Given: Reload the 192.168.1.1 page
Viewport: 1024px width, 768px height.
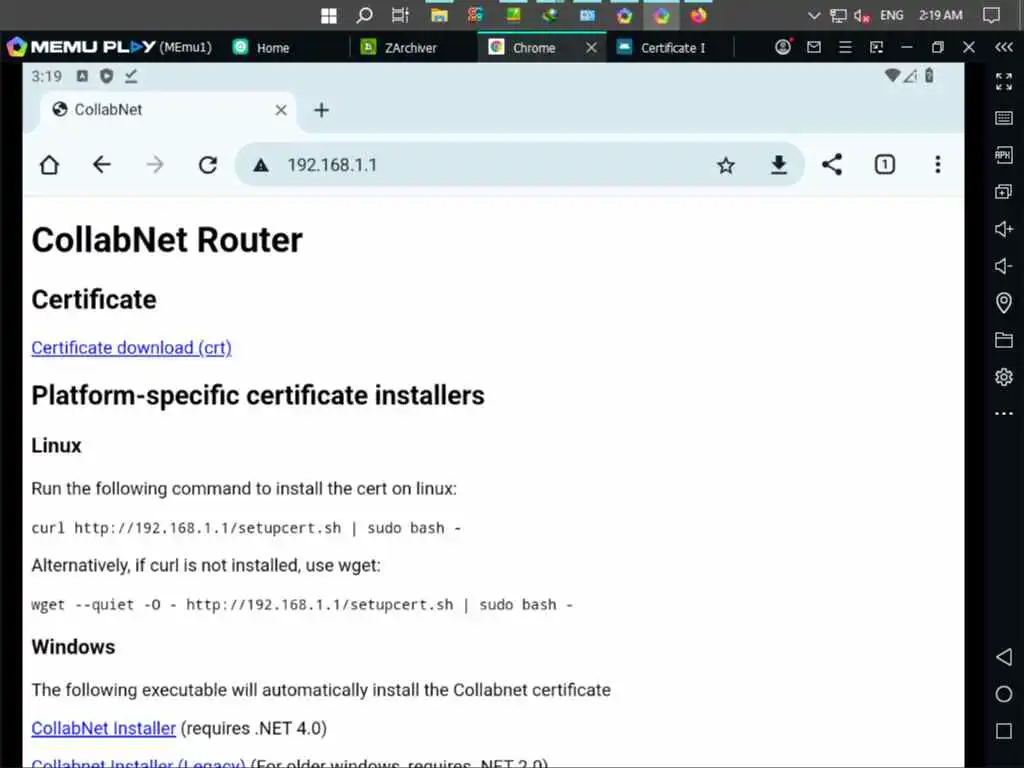Looking at the screenshot, I should pyautogui.click(x=208, y=165).
